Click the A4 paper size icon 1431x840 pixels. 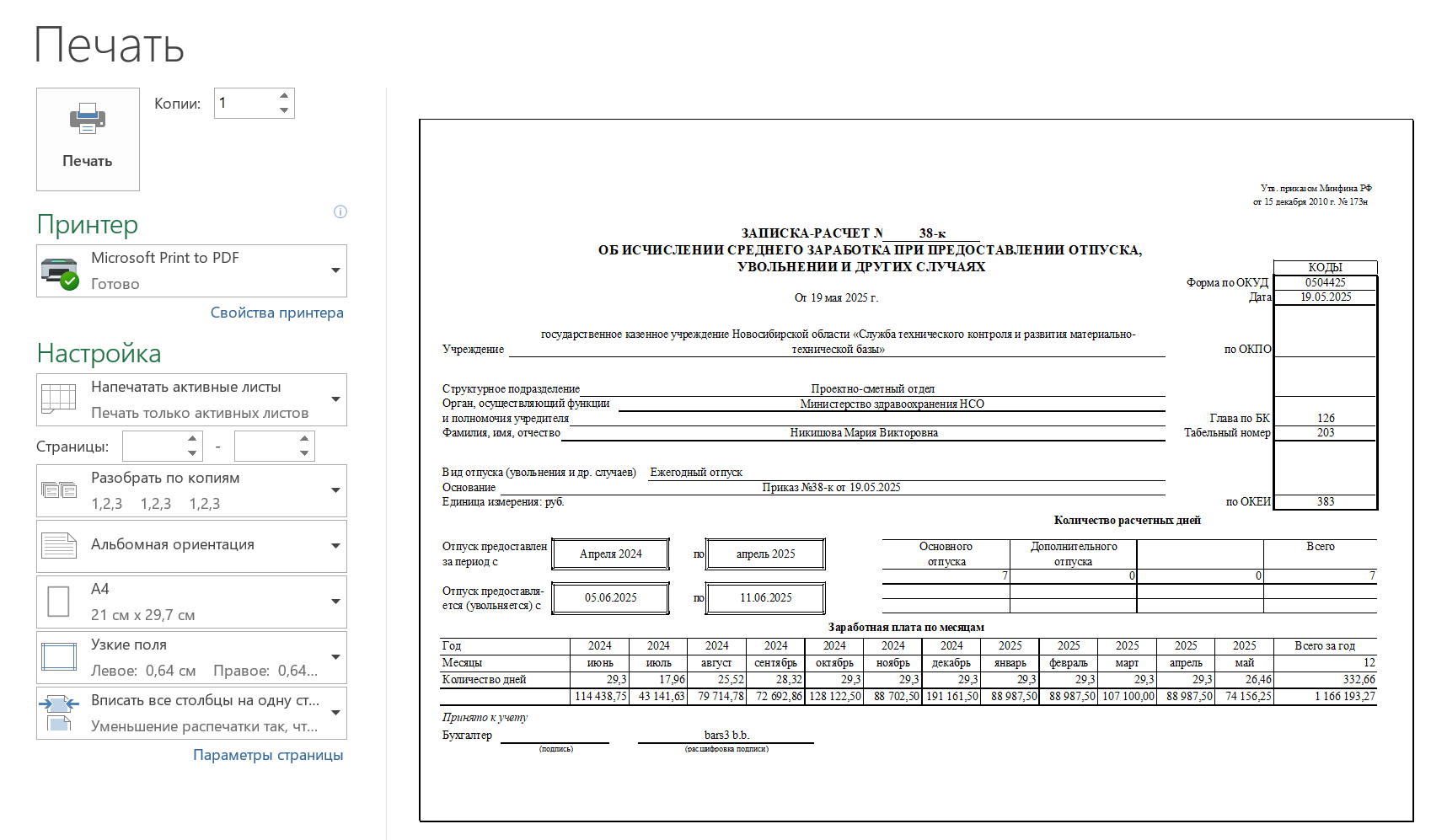click(58, 602)
